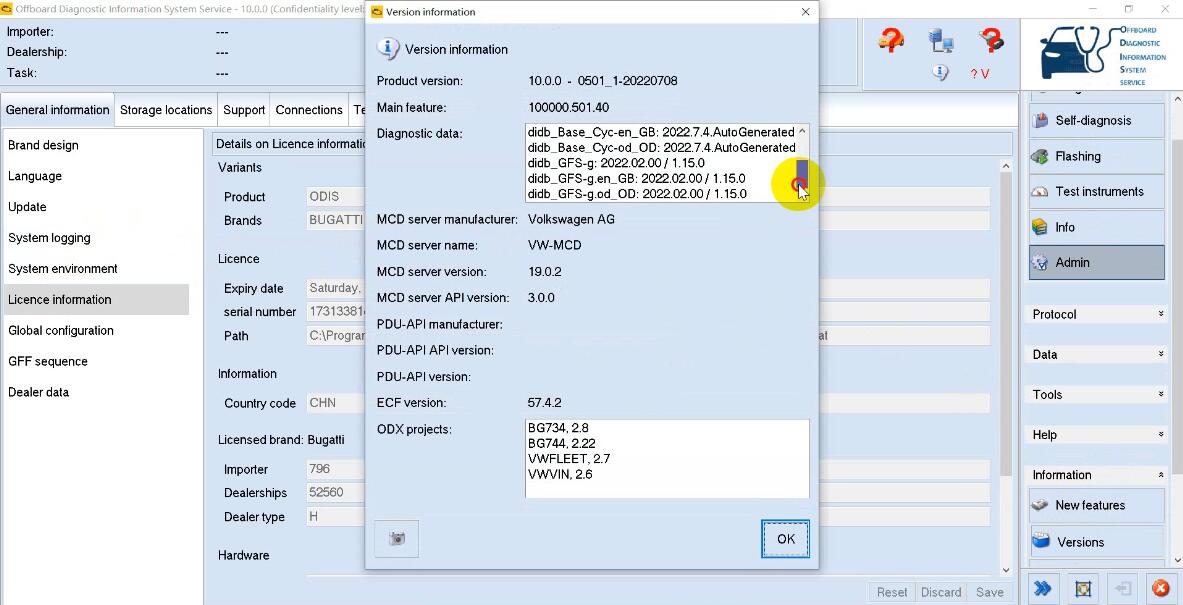Switch to the Support tab
The height and width of the screenshot is (605, 1183).
(244, 110)
